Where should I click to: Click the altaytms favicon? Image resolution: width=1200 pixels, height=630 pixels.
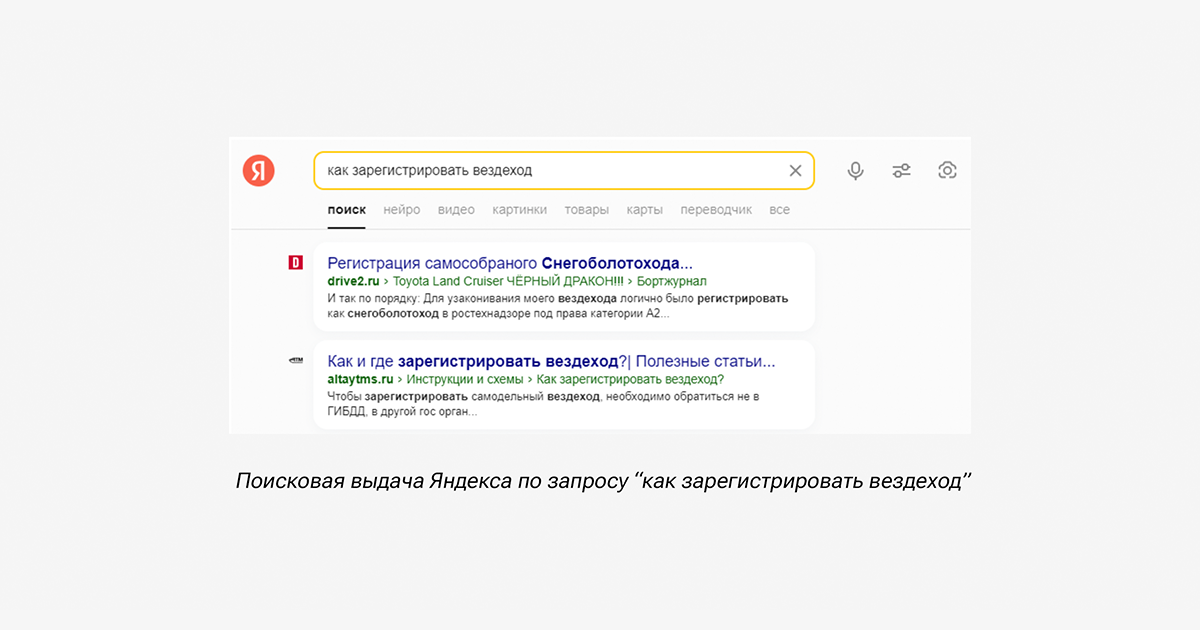(x=295, y=360)
